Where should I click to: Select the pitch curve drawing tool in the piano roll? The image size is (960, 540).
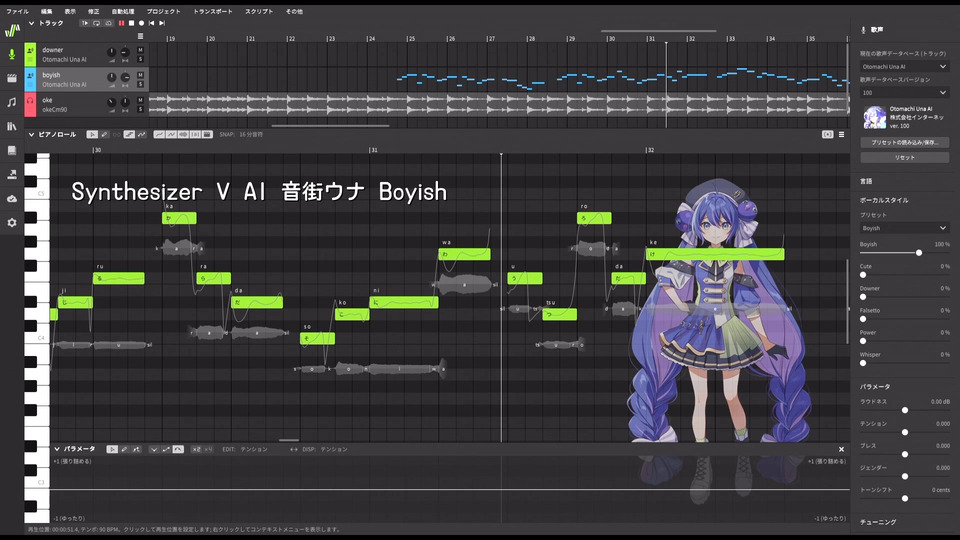click(x=141, y=135)
